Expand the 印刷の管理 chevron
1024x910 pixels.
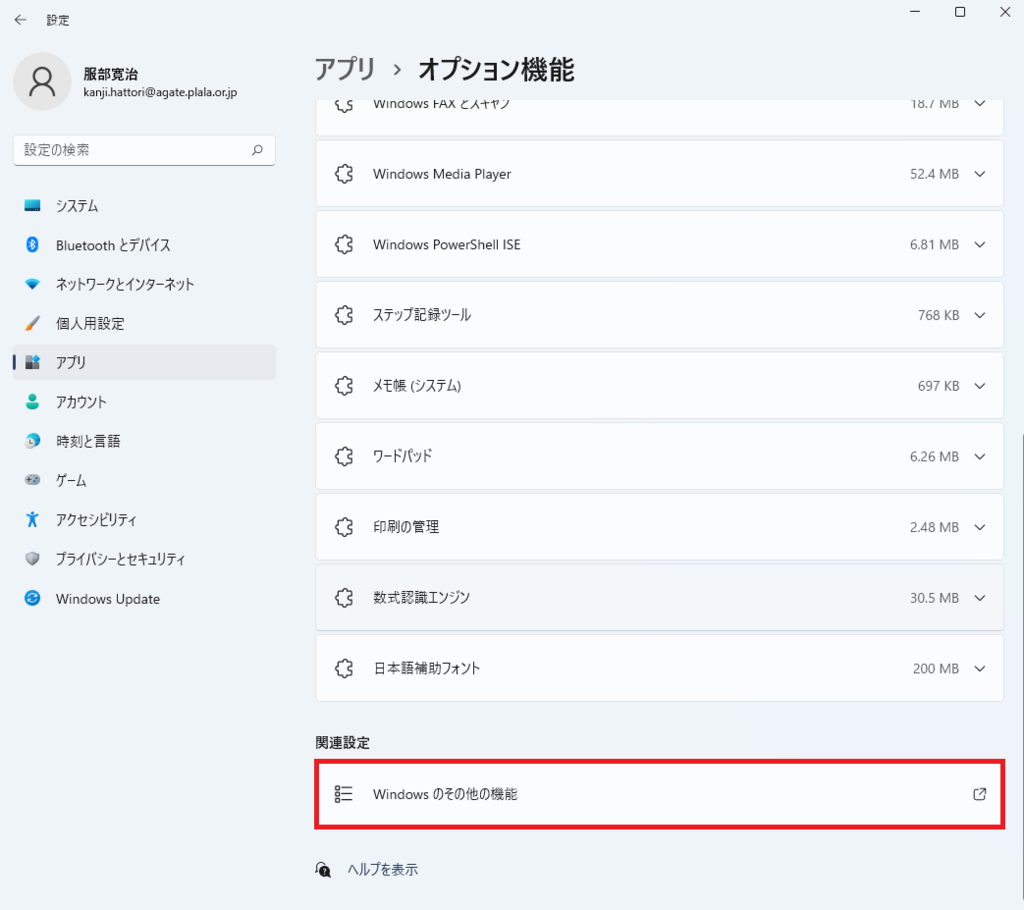[x=980, y=527]
